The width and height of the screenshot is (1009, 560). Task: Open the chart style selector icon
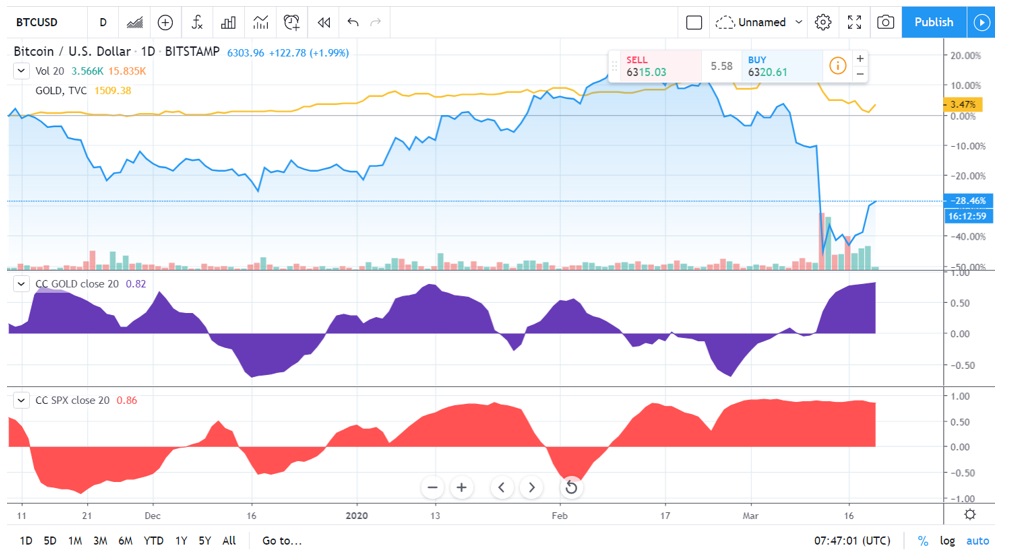132,22
